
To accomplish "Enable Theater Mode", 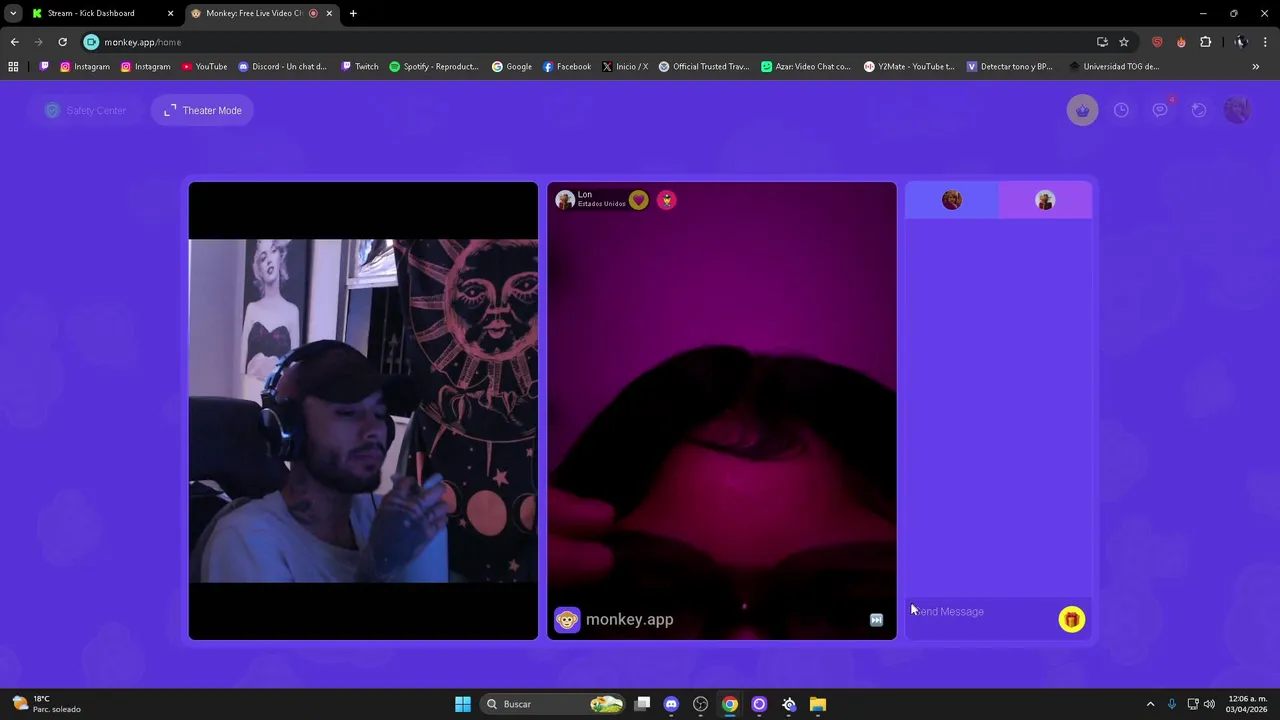I will pos(203,110).
